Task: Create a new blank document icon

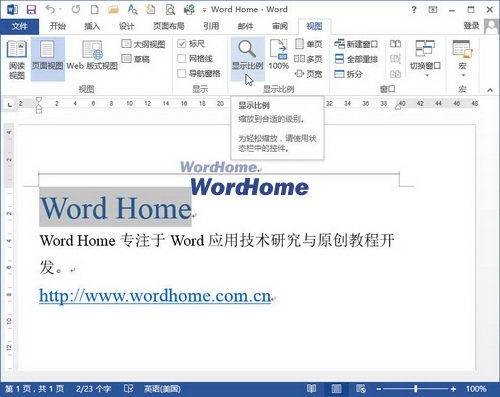Action: pyautogui.click(x=95, y=9)
